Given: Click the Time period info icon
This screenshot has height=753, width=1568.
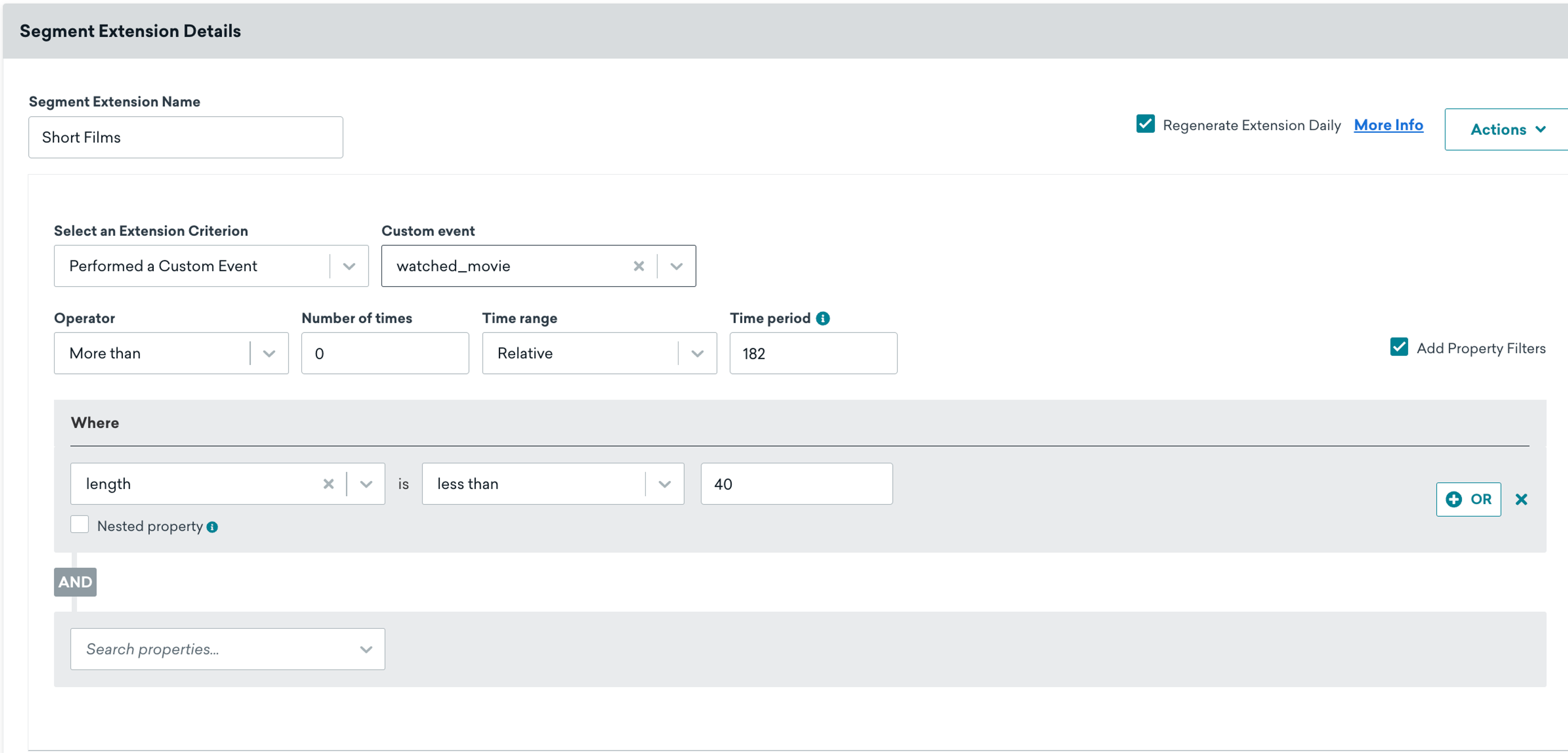Looking at the screenshot, I should pyautogui.click(x=822, y=319).
